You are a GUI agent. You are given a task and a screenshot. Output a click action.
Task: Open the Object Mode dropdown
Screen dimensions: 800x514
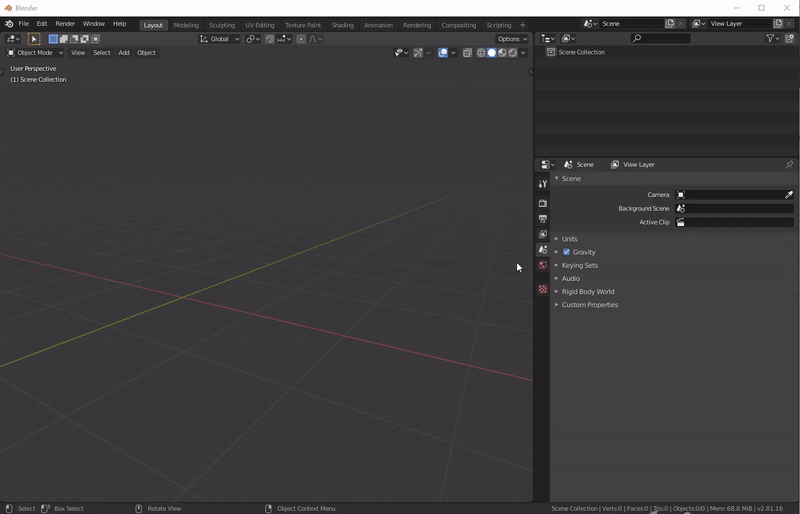(x=35, y=53)
